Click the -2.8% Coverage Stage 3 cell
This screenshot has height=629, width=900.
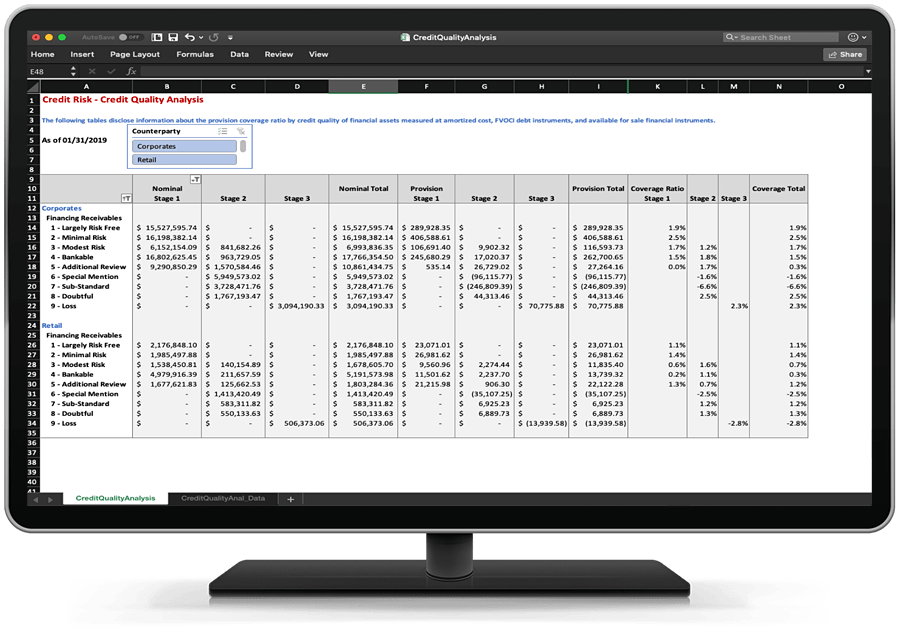coord(734,423)
